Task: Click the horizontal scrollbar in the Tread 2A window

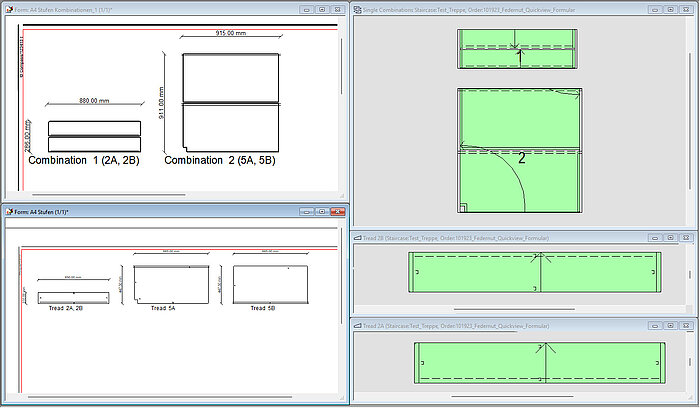Action: (512, 396)
